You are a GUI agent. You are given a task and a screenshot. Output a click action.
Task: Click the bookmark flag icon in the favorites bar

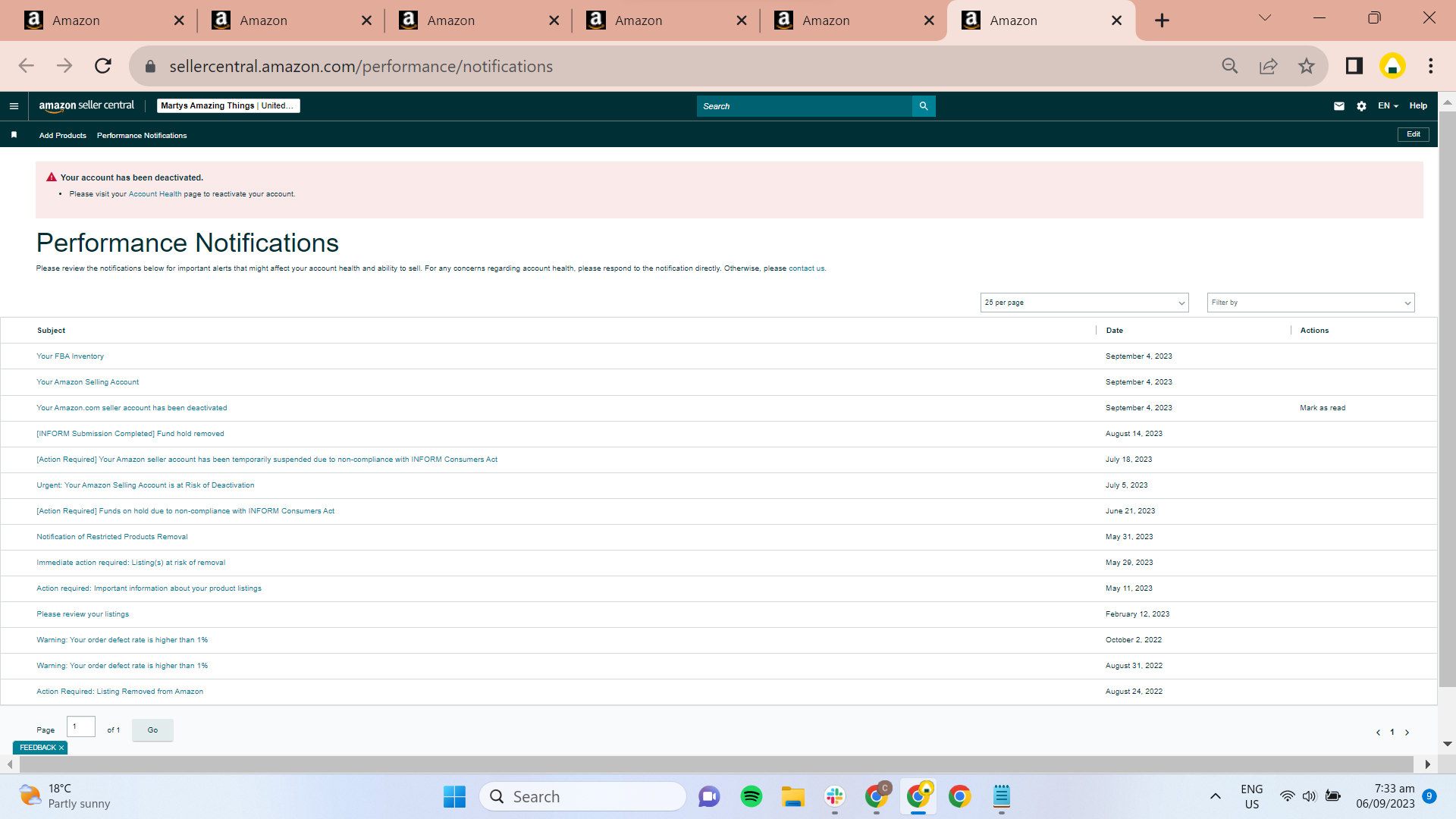14,135
